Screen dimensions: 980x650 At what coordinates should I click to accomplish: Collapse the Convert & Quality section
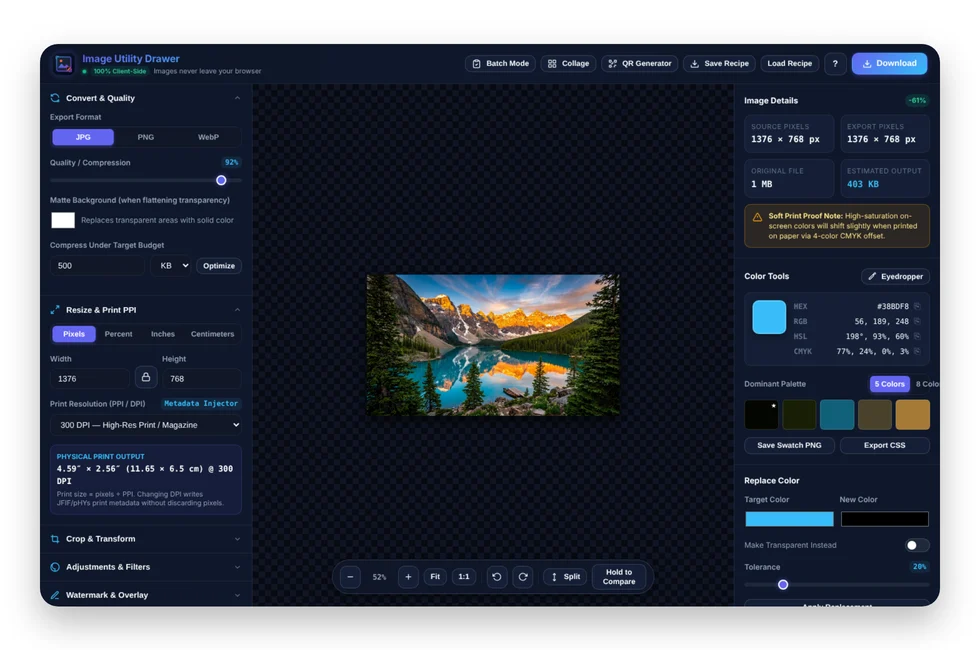(237, 98)
